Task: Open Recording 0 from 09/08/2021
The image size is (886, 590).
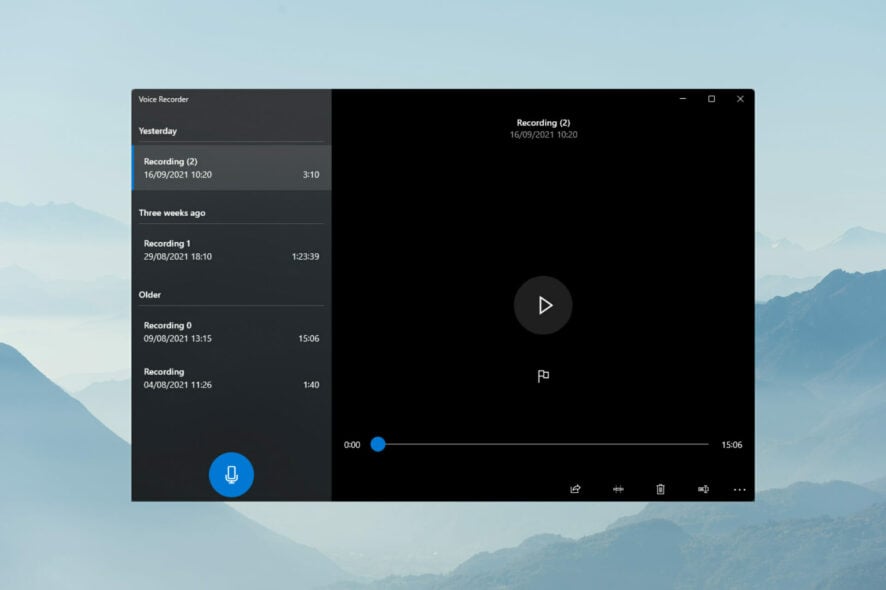Action: click(231, 332)
